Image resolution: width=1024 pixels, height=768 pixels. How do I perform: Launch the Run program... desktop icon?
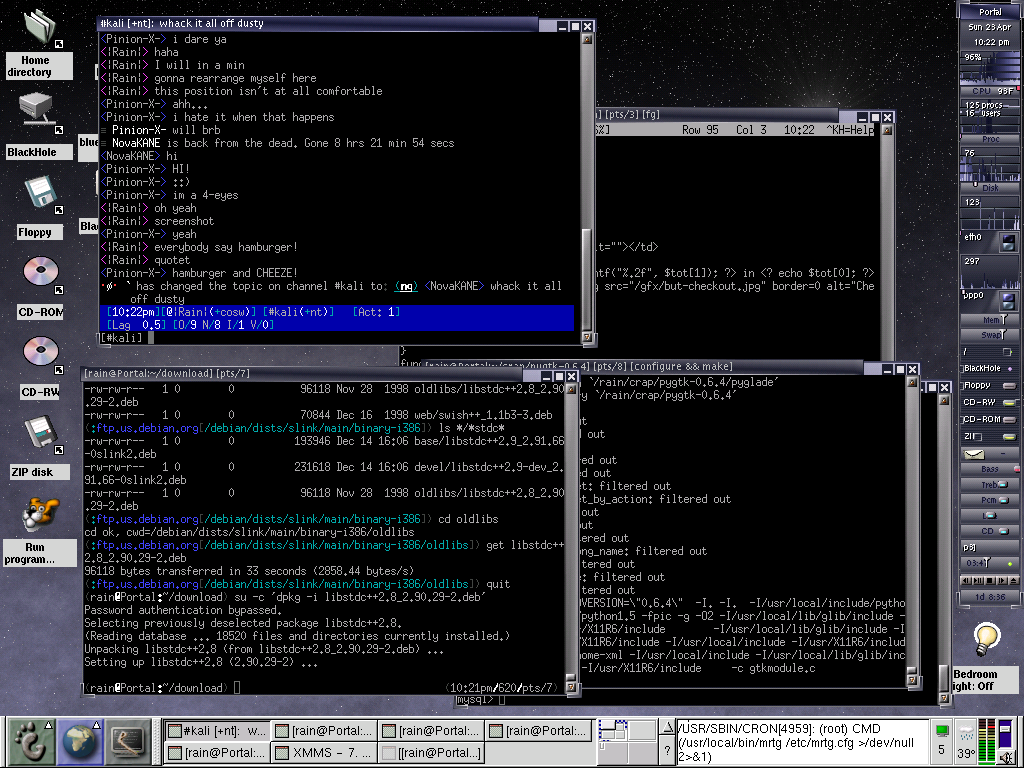[x=39, y=513]
